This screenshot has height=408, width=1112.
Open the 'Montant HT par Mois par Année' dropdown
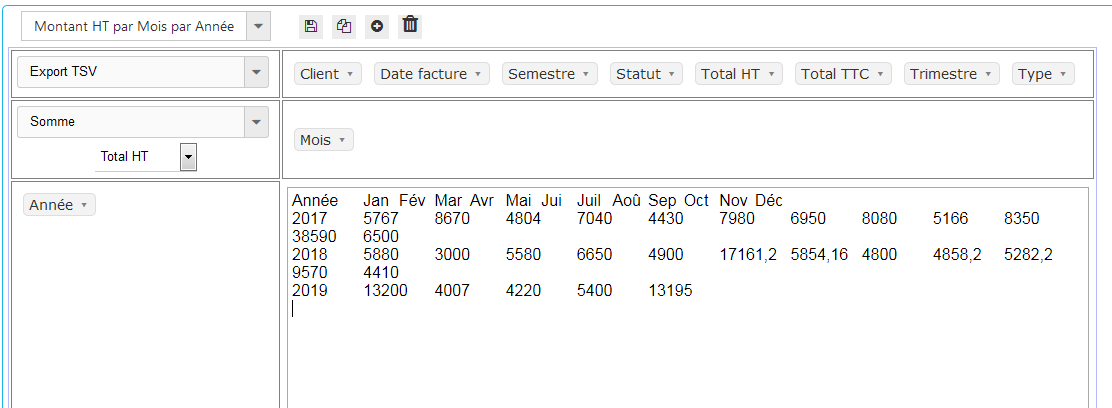(258, 27)
